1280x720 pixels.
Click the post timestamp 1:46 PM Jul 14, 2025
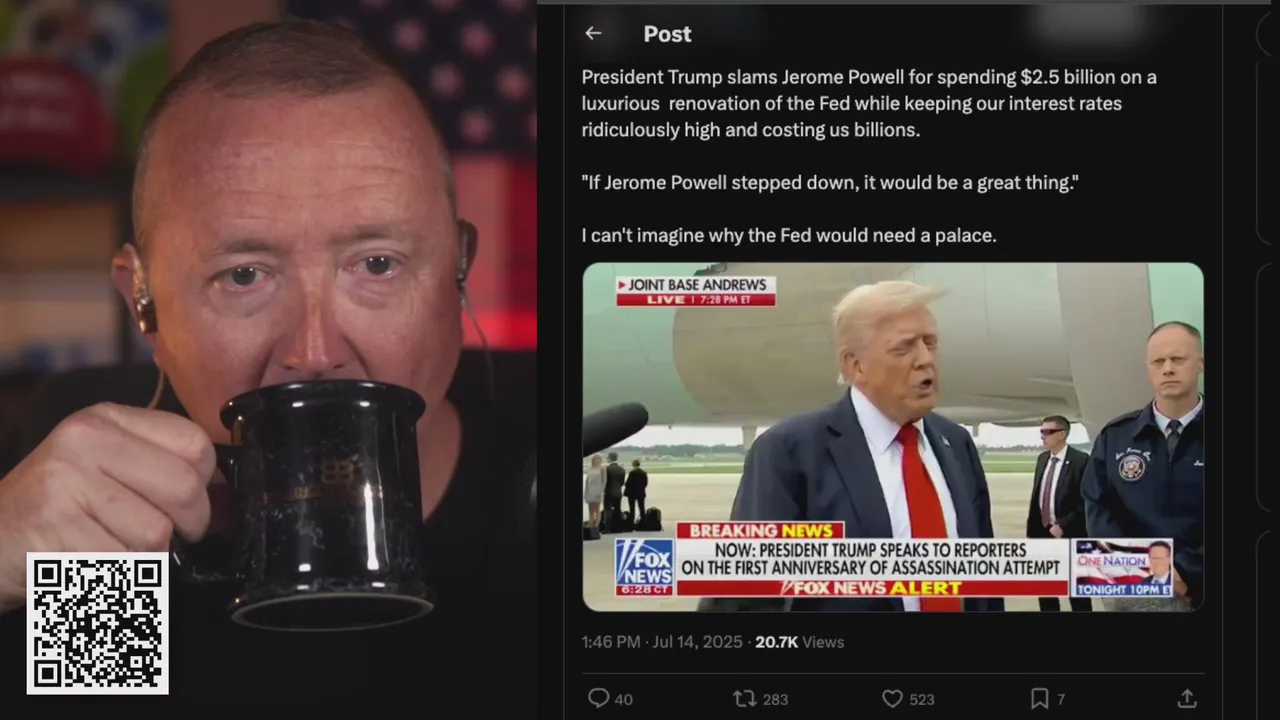pos(662,642)
